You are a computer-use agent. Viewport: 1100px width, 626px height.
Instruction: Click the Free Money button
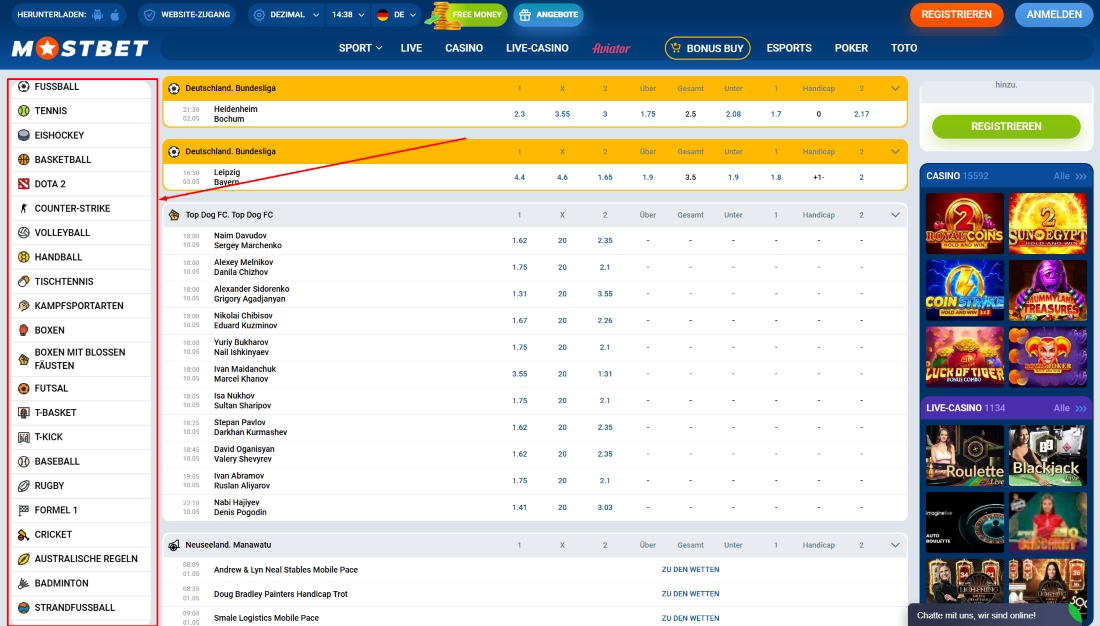point(468,15)
